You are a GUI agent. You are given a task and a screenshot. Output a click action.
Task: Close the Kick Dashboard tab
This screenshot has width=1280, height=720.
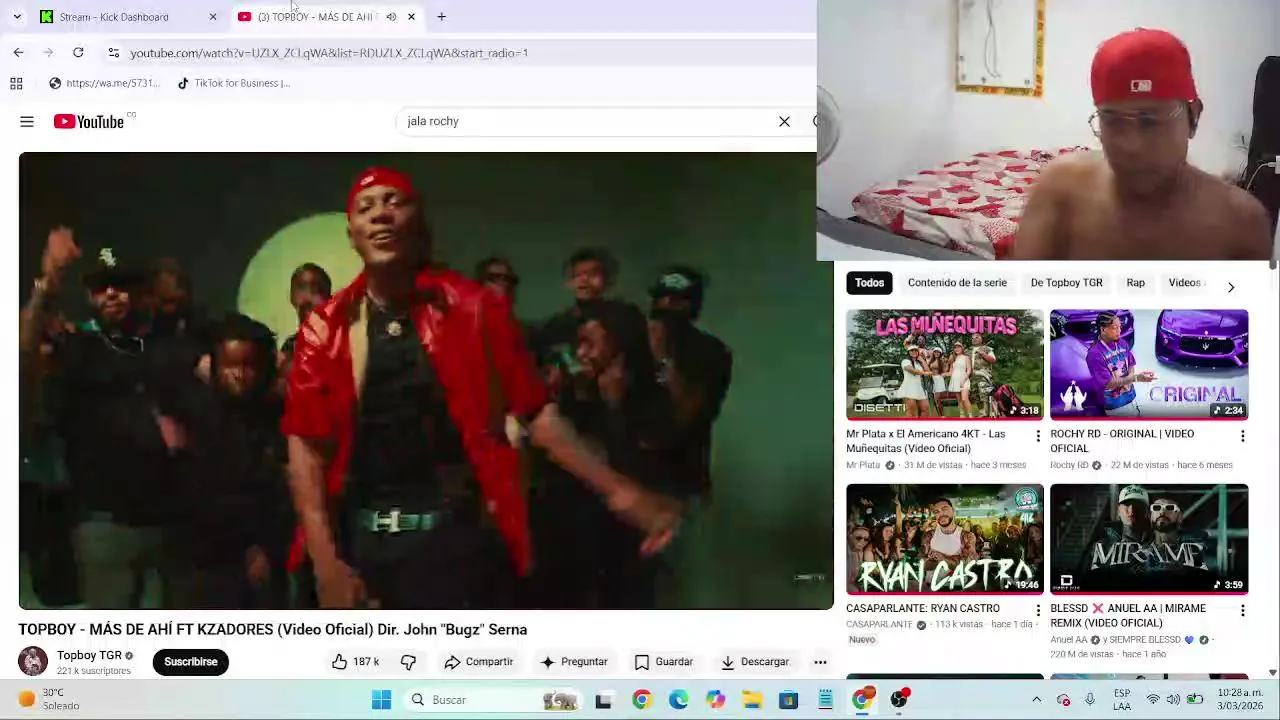[x=213, y=17]
